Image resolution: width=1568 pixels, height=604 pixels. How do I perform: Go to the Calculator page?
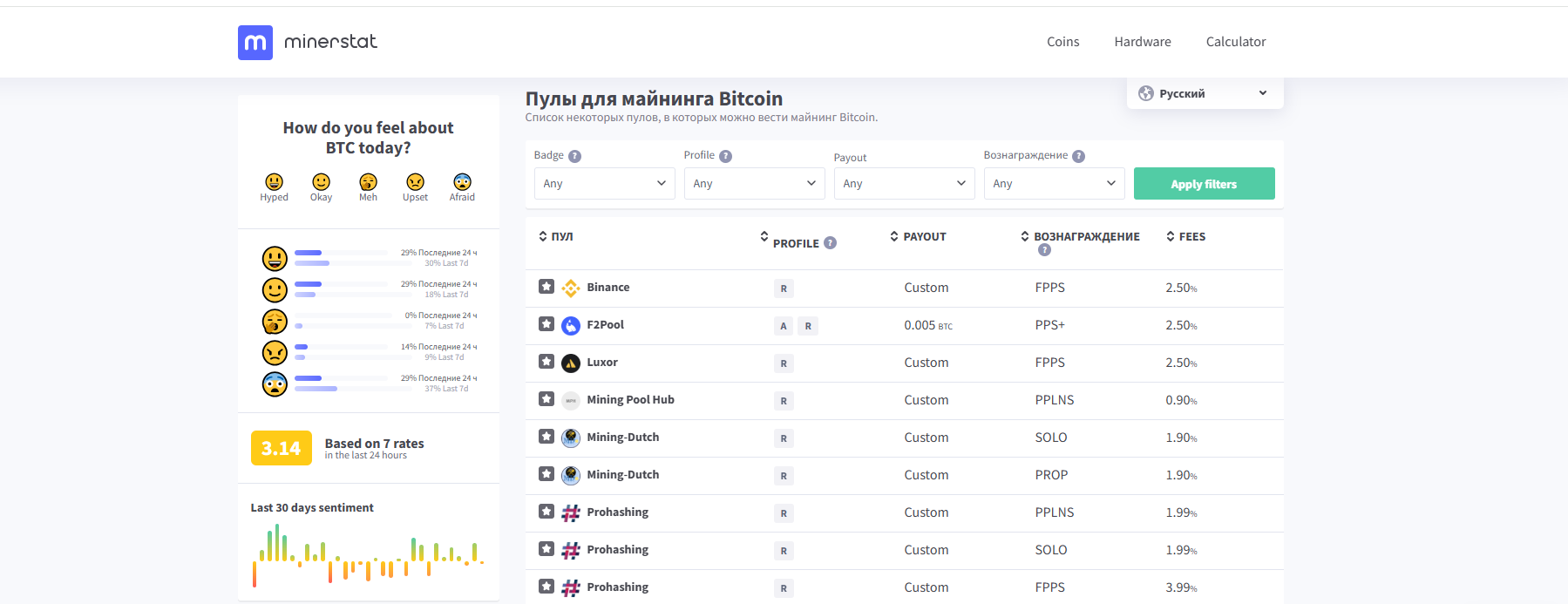[x=1235, y=42]
